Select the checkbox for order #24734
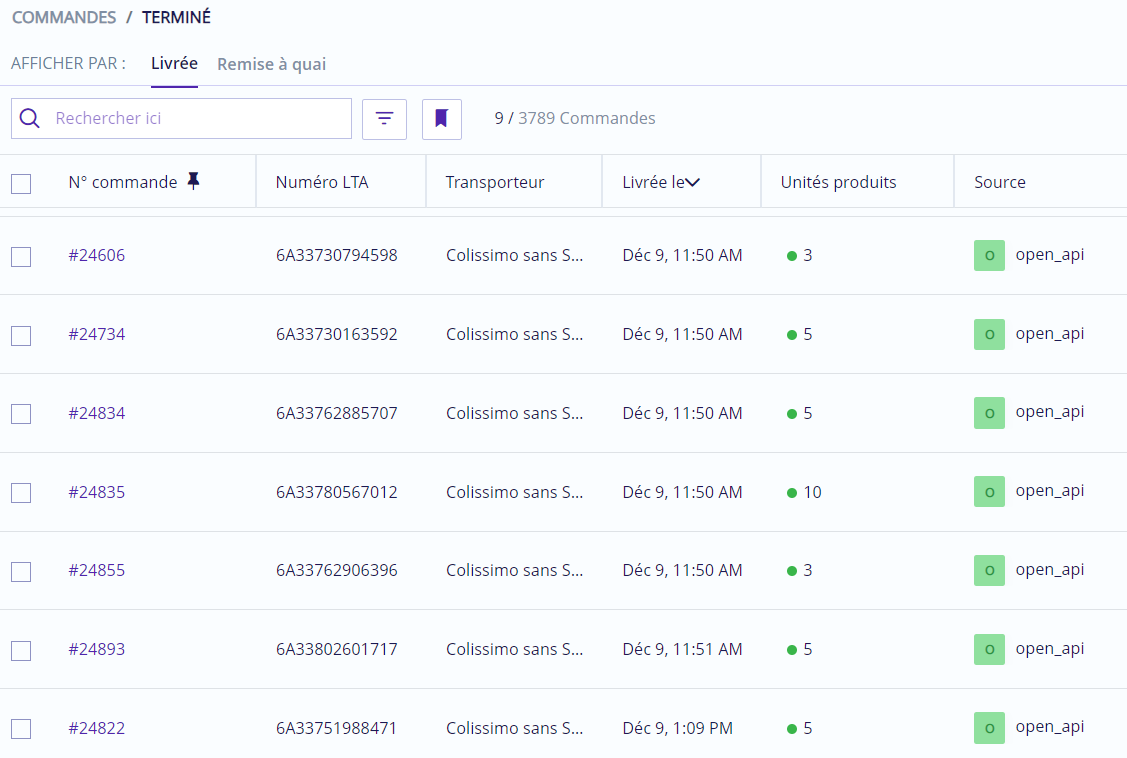 click(x=21, y=335)
